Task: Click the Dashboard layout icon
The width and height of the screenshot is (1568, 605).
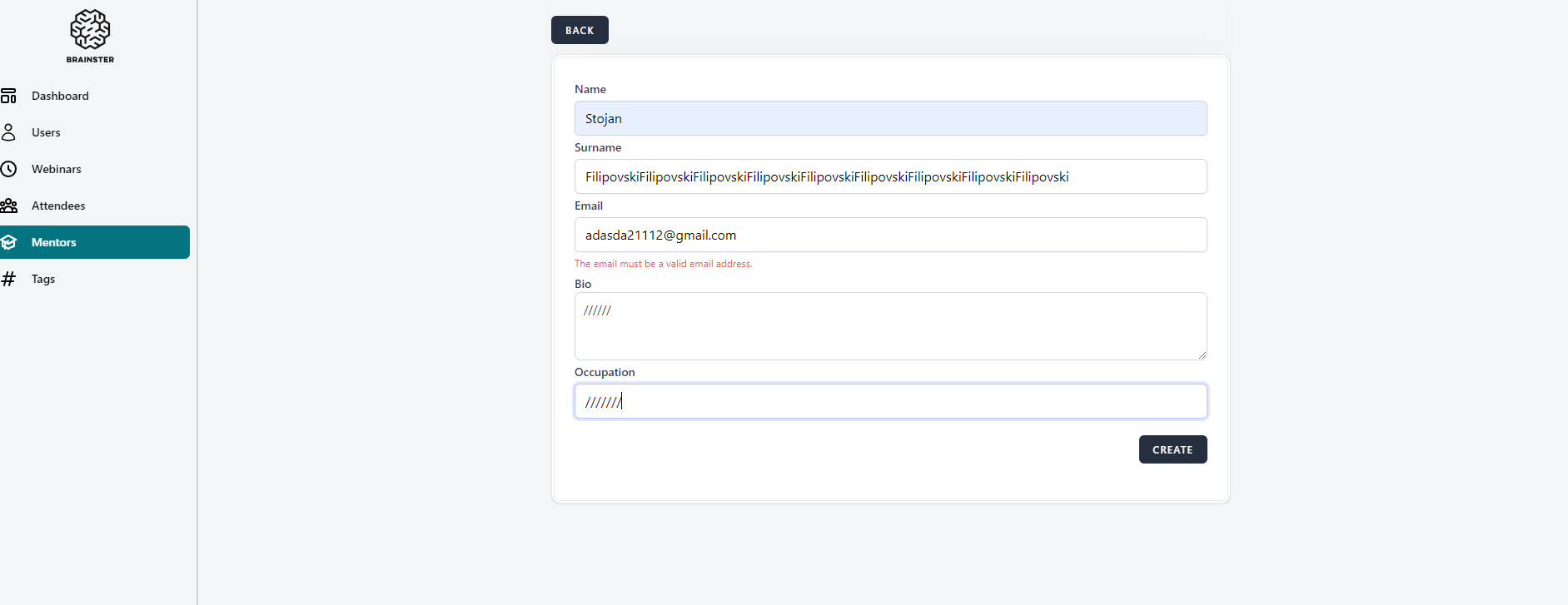Action: coord(8,96)
